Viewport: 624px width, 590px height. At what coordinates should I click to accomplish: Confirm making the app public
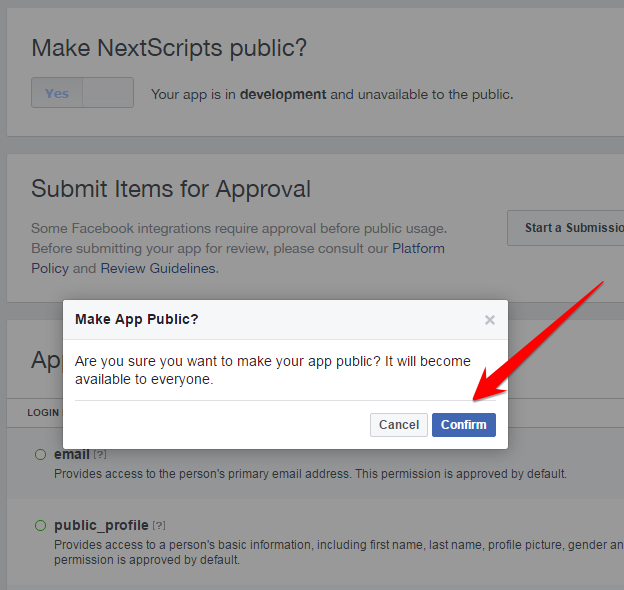point(464,424)
